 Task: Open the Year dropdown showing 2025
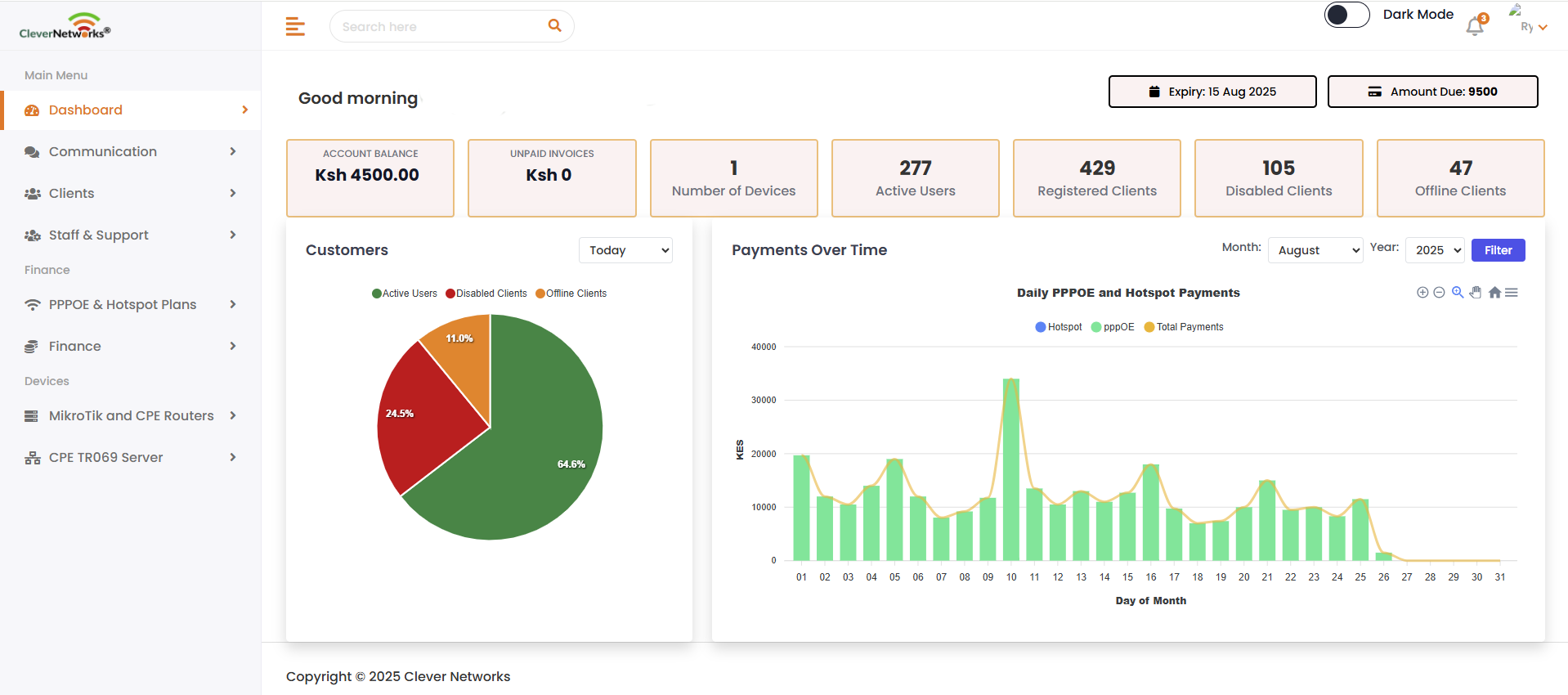click(1434, 250)
